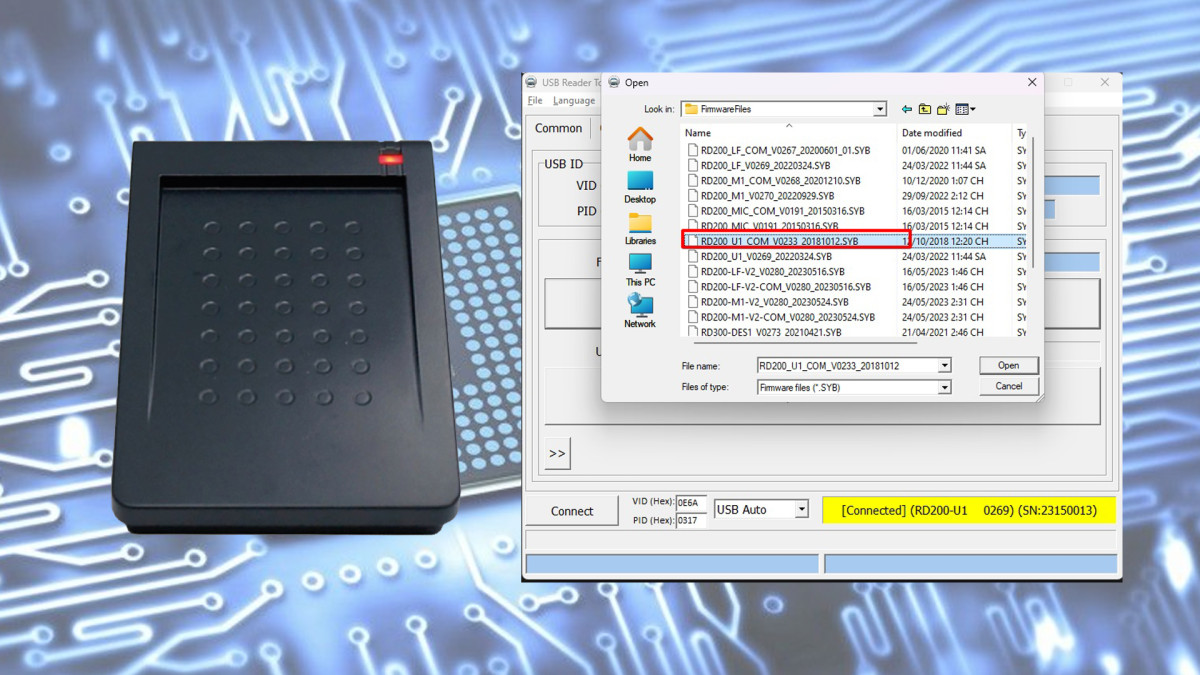Open the View menu icon dropdown
The height and width of the screenshot is (675, 1200).
pos(965,109)
